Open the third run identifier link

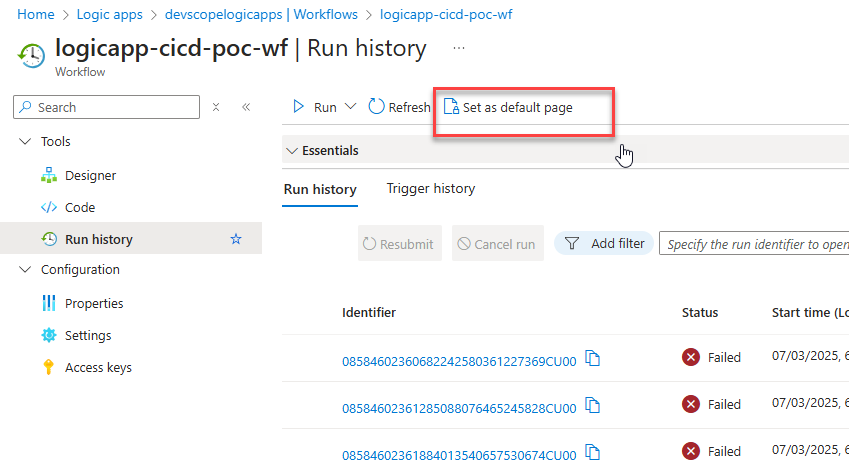[459, 456]
